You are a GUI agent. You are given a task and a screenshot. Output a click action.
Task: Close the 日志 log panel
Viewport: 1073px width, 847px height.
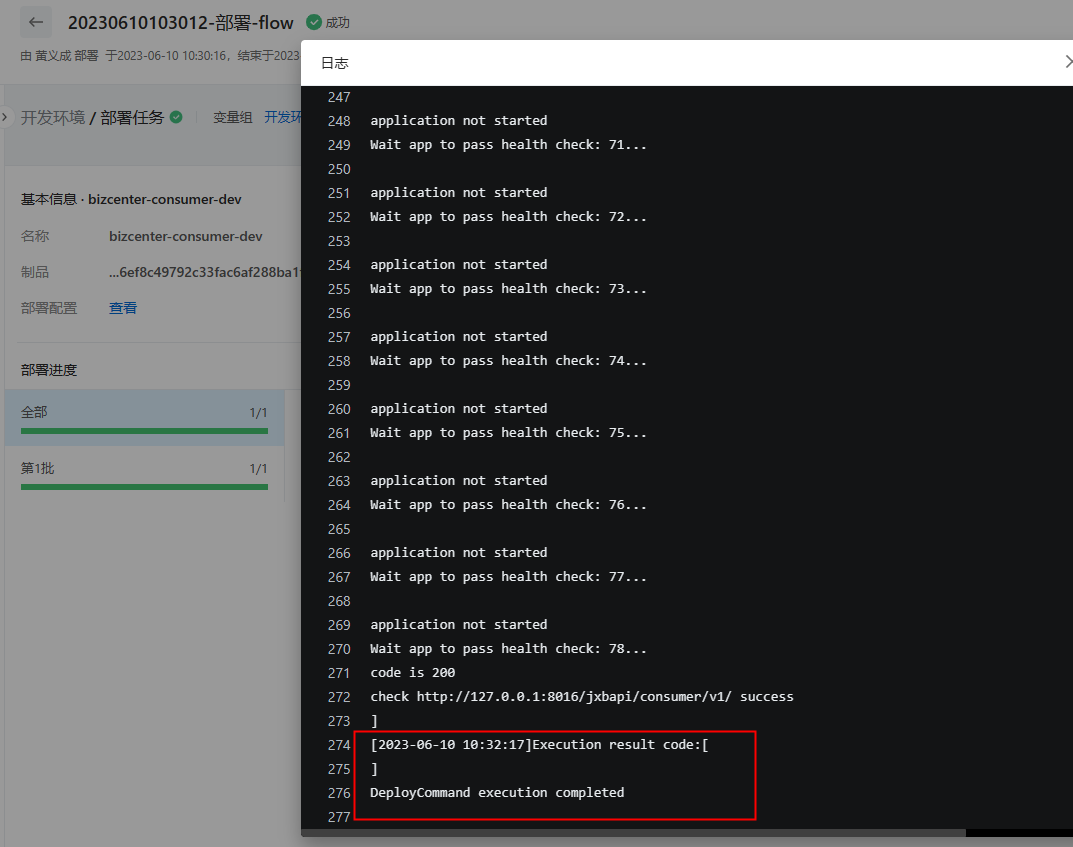pyautogui.click(x=1068, y=62)
